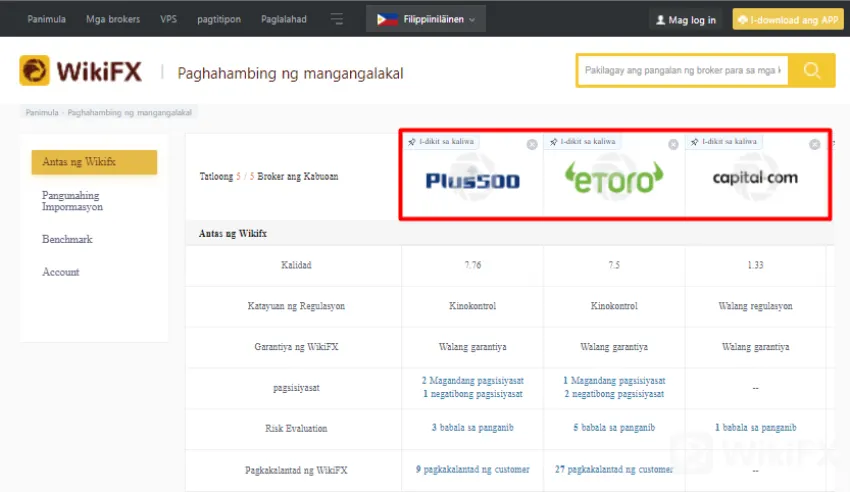Pin Plus500 column to the left
Screen dimensions: 850x492
click(x=441, y=141)
